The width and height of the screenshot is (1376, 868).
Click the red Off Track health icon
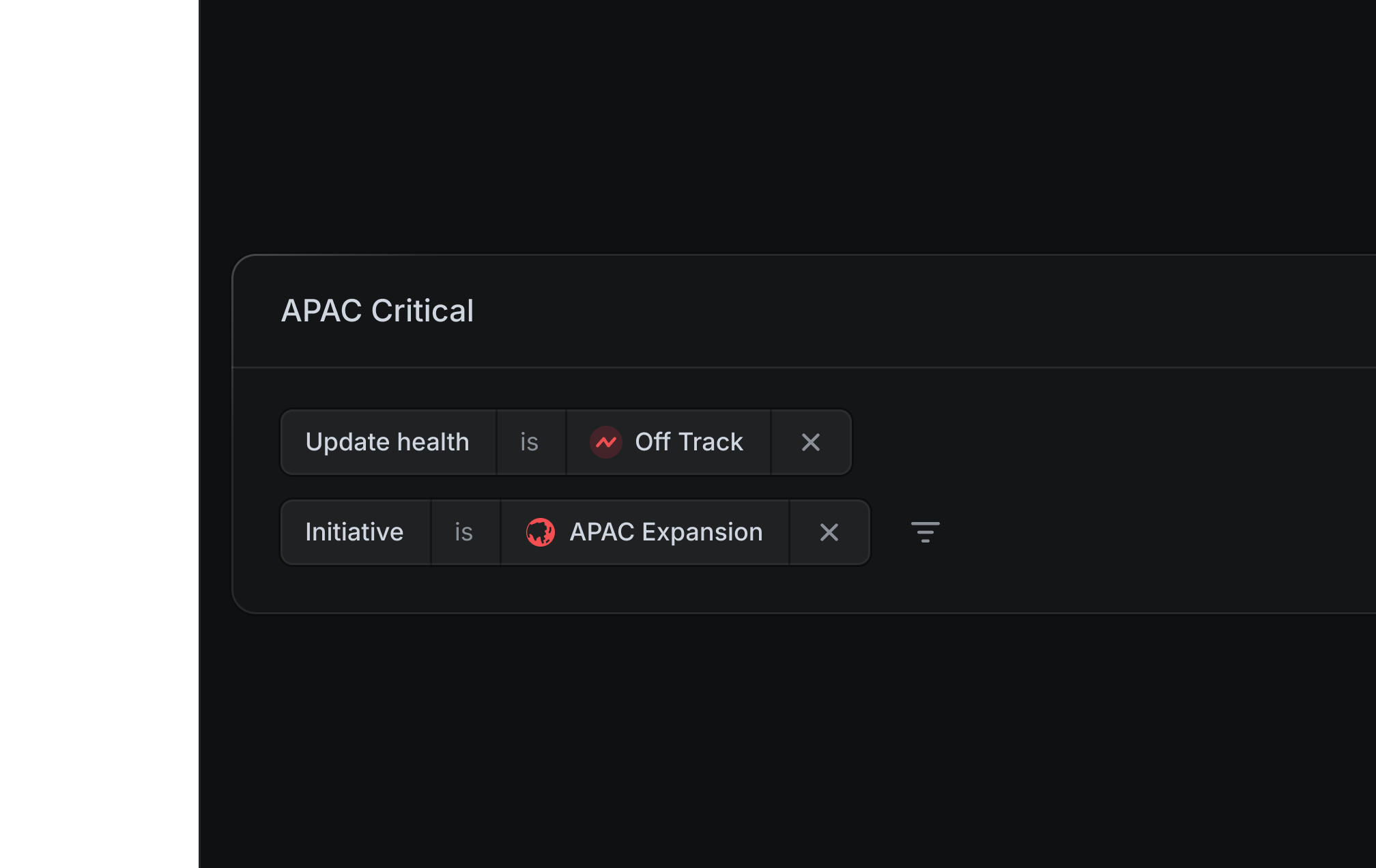click(605, 442)
